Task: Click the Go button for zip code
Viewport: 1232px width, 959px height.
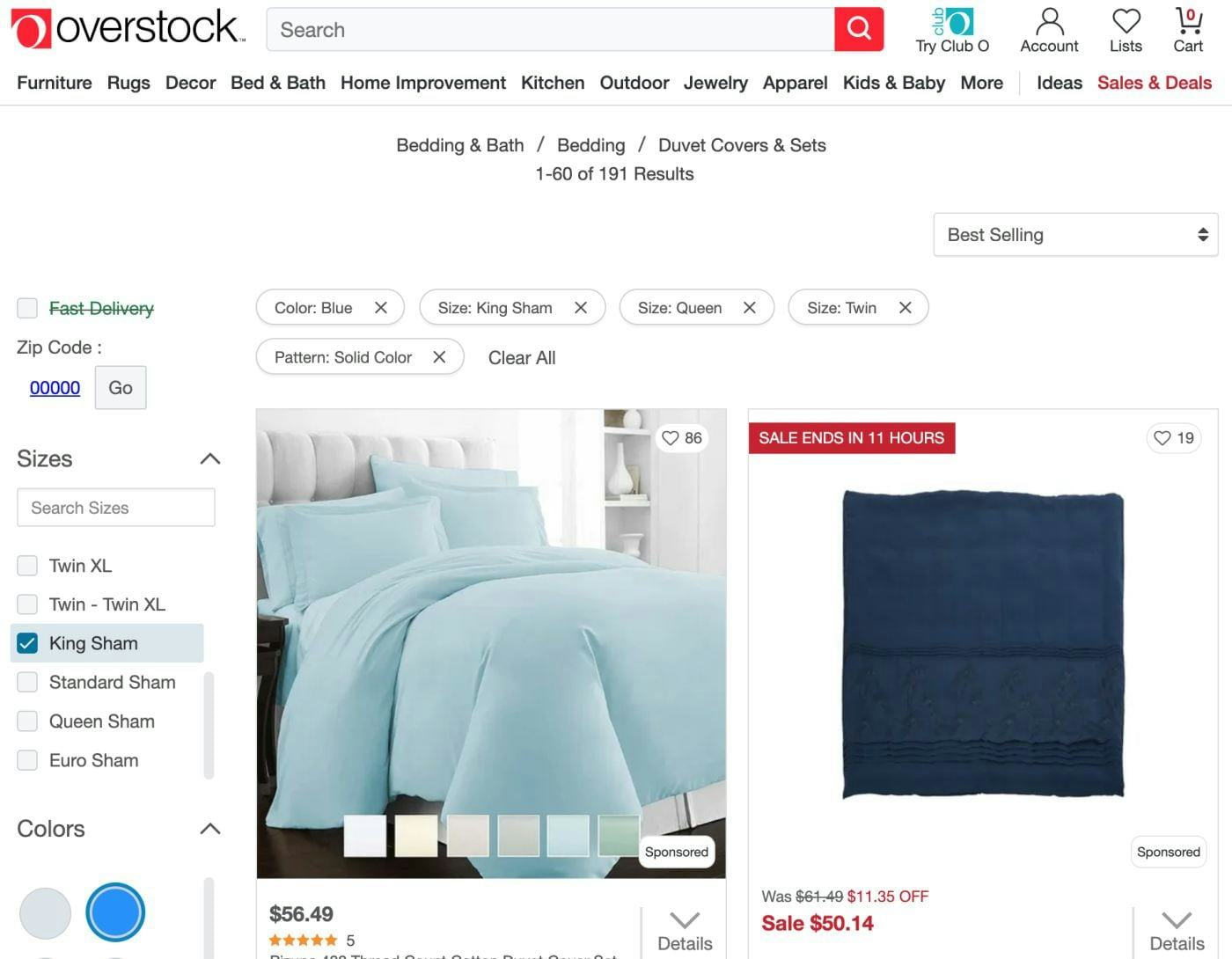Action: (x=121, y=388)
